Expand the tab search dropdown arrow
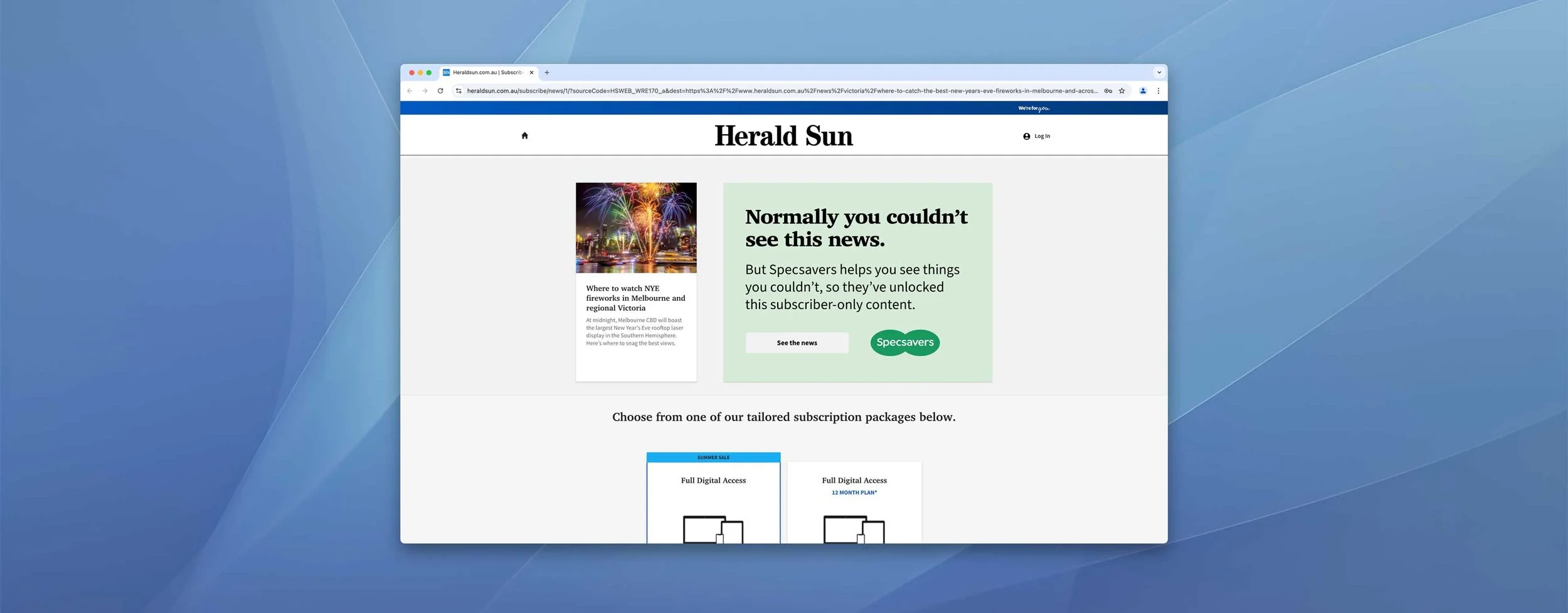This screenshot has width=1568, height=613. (x=1159, y=73)
